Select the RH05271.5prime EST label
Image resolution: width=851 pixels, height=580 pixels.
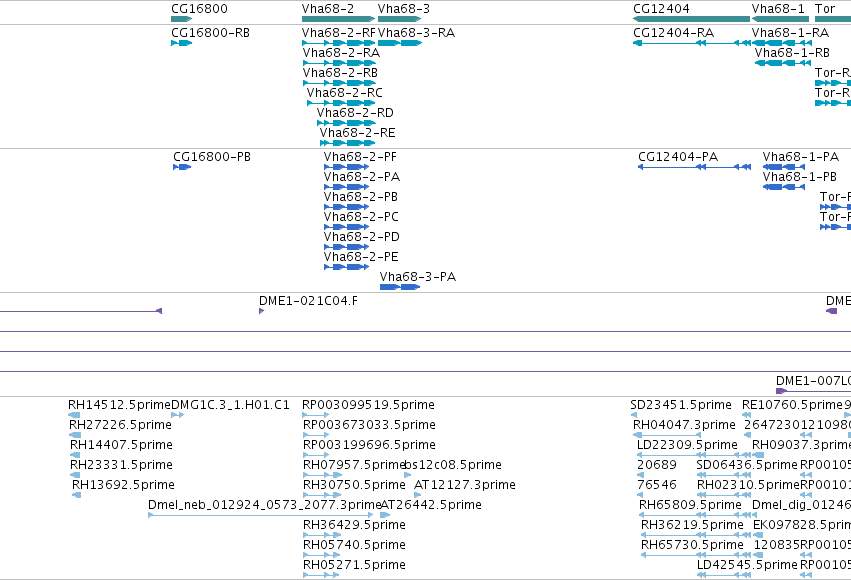coord(354,565)
